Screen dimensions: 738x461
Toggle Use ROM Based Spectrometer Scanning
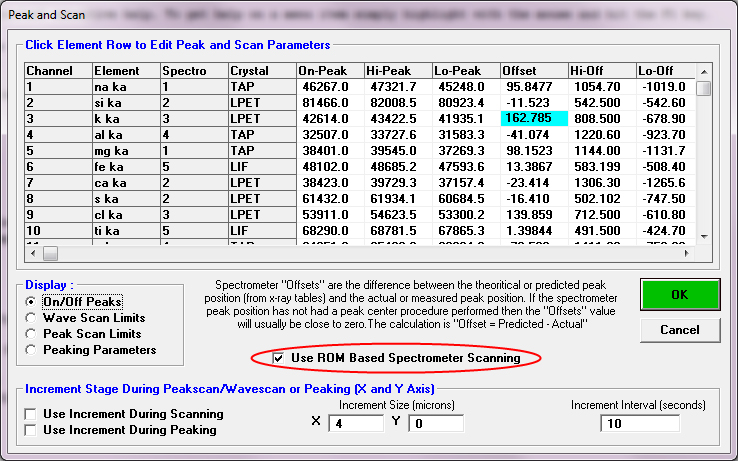tap(275, 358)
